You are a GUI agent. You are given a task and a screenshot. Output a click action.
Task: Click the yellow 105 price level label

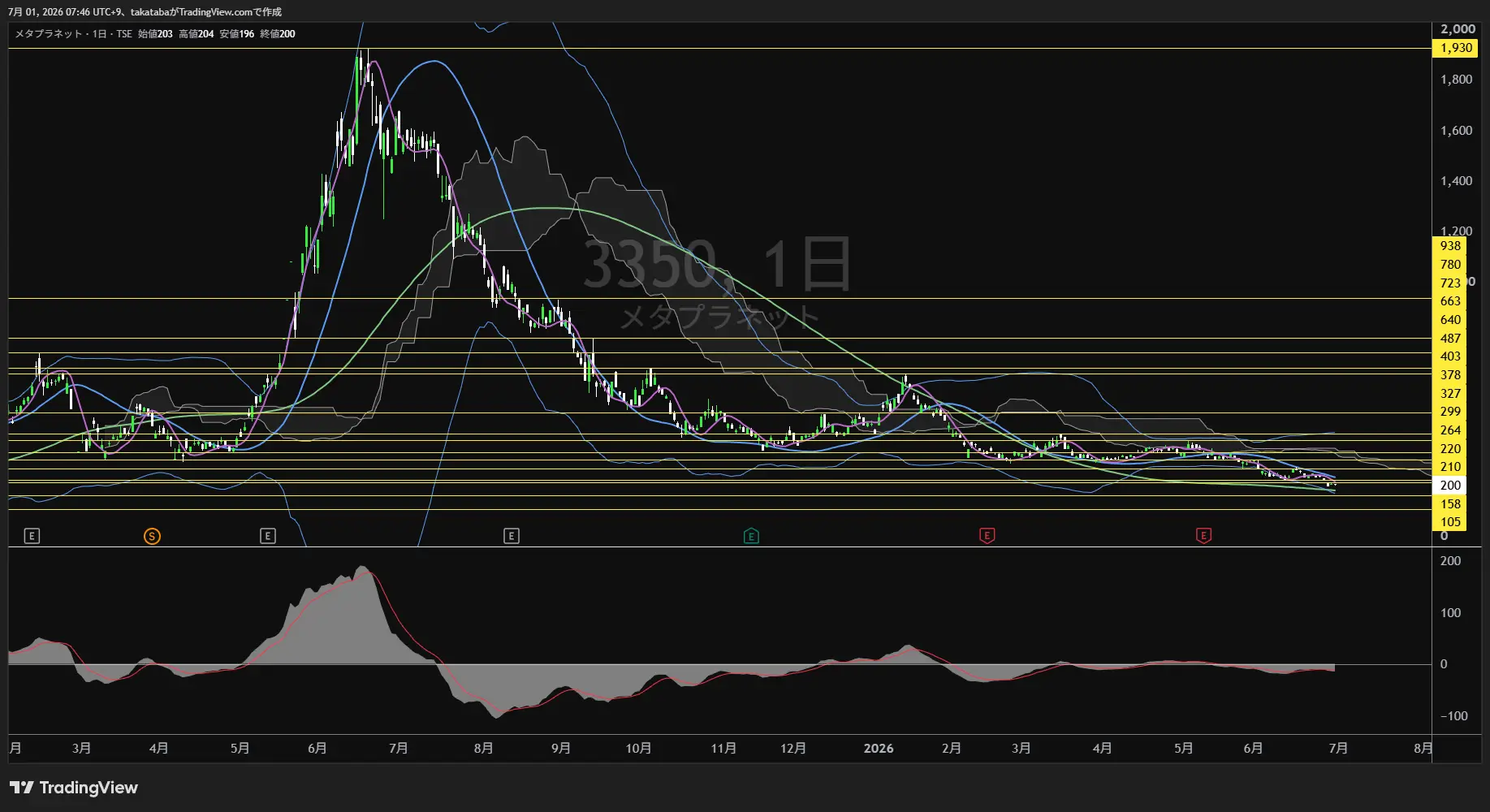click(1449, 522)
